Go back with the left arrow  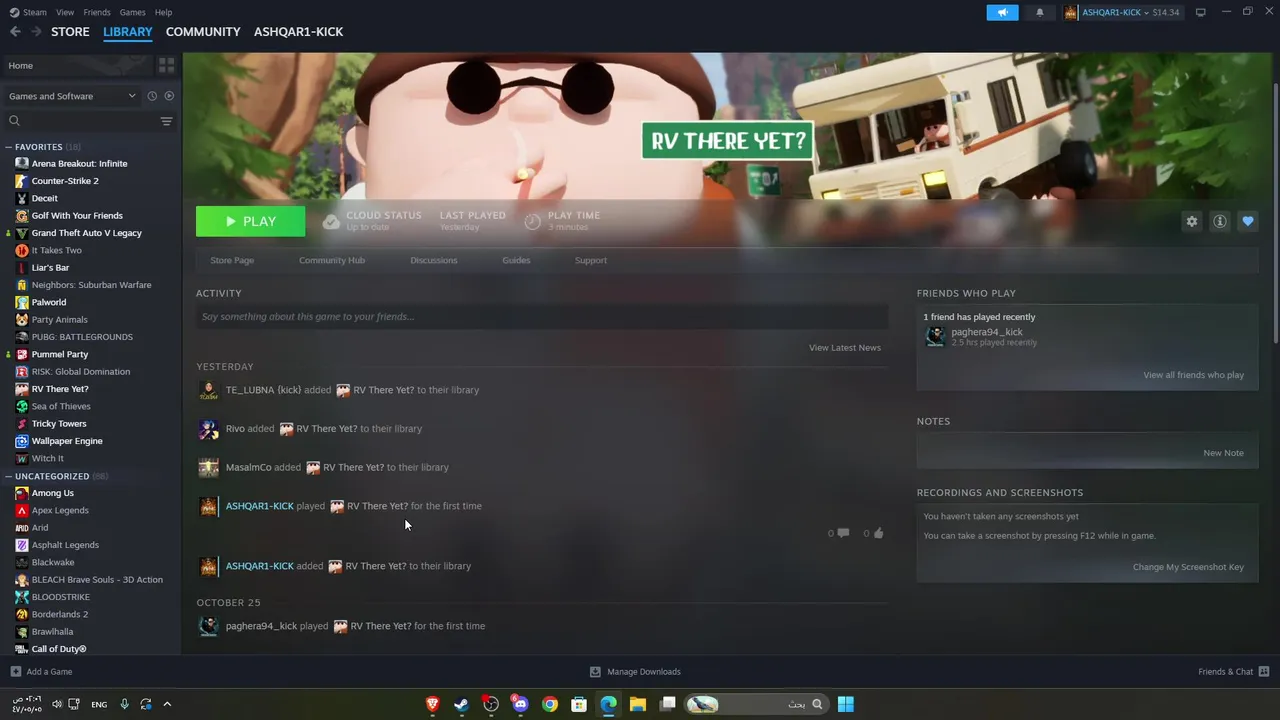pyautogui.click(x=15, y=32)
